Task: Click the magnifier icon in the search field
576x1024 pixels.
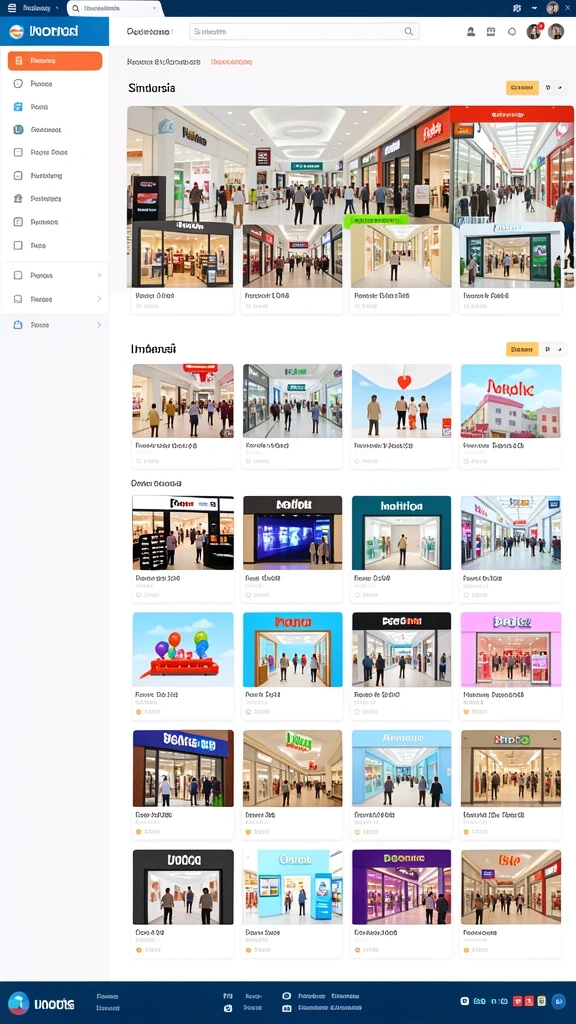Action: (409, 31)
